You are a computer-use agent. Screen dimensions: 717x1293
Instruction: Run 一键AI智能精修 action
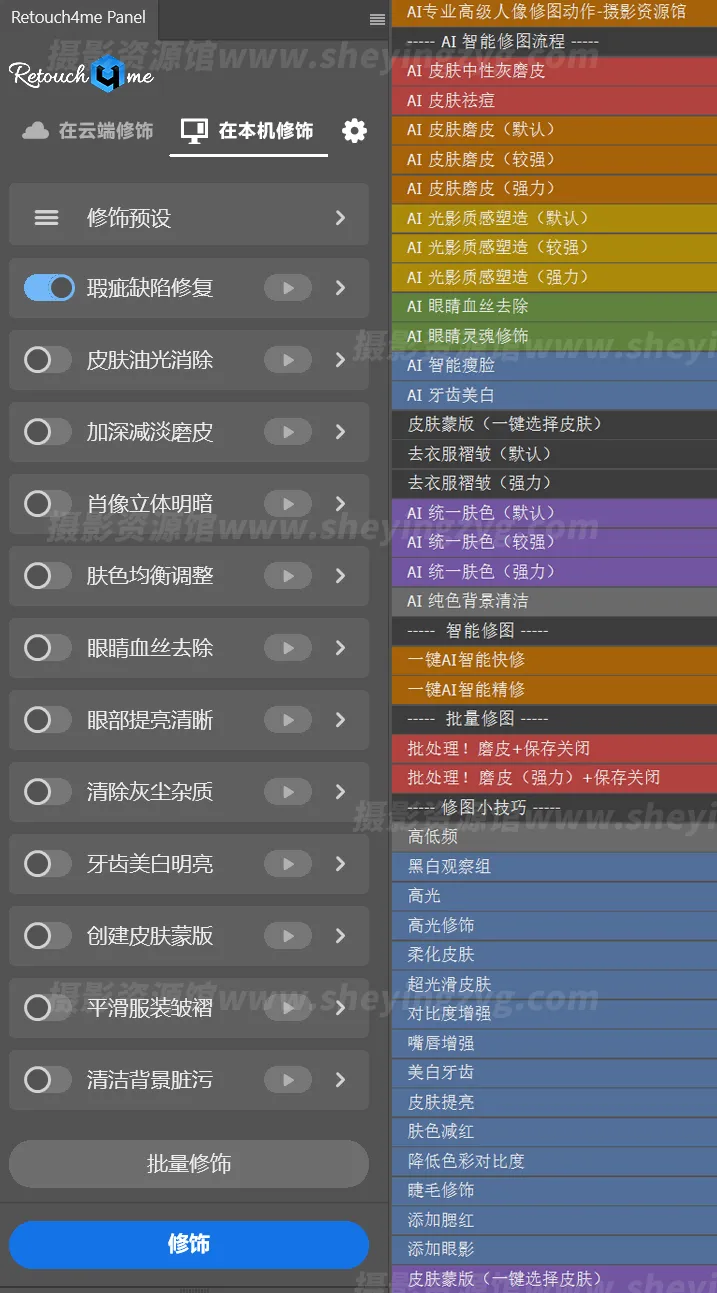(554, 689)
